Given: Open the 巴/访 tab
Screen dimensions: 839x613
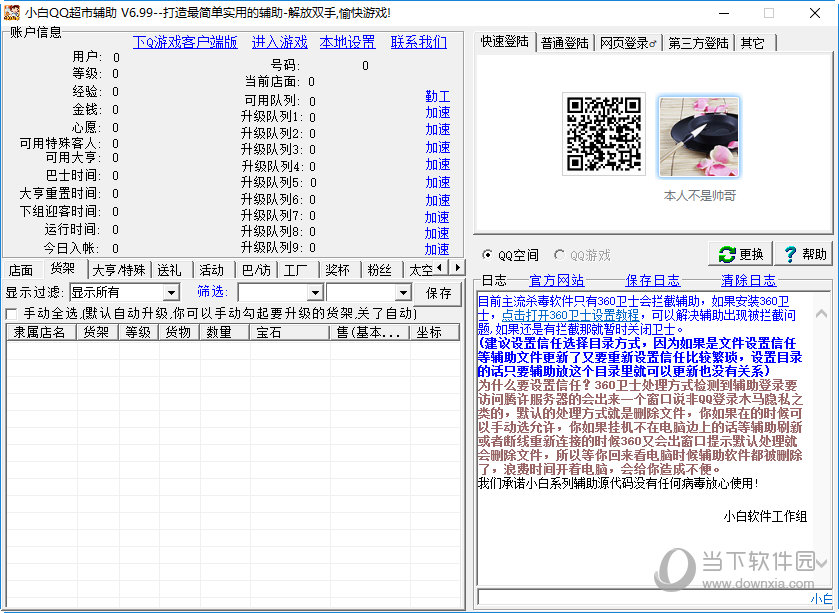Looking at the screenshot, I should click(x=256, y=270).
